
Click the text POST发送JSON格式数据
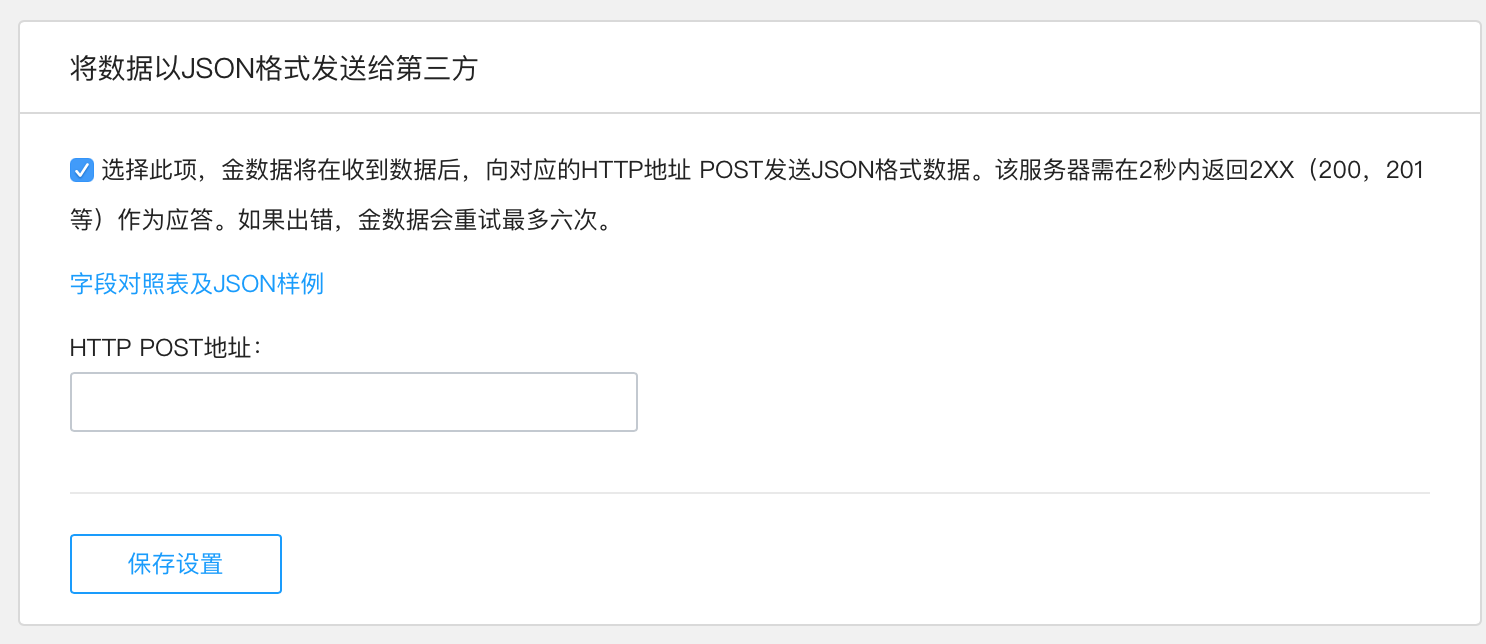click(x=835, y=171)
